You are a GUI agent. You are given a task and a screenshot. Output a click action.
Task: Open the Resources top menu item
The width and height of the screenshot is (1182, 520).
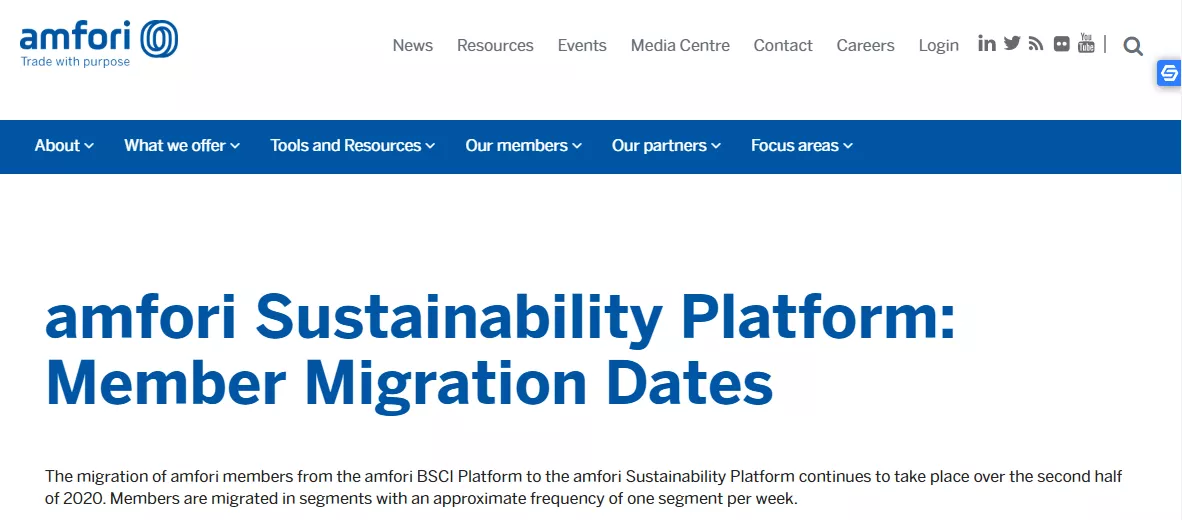pyautogui.click(x=495, y=45)
